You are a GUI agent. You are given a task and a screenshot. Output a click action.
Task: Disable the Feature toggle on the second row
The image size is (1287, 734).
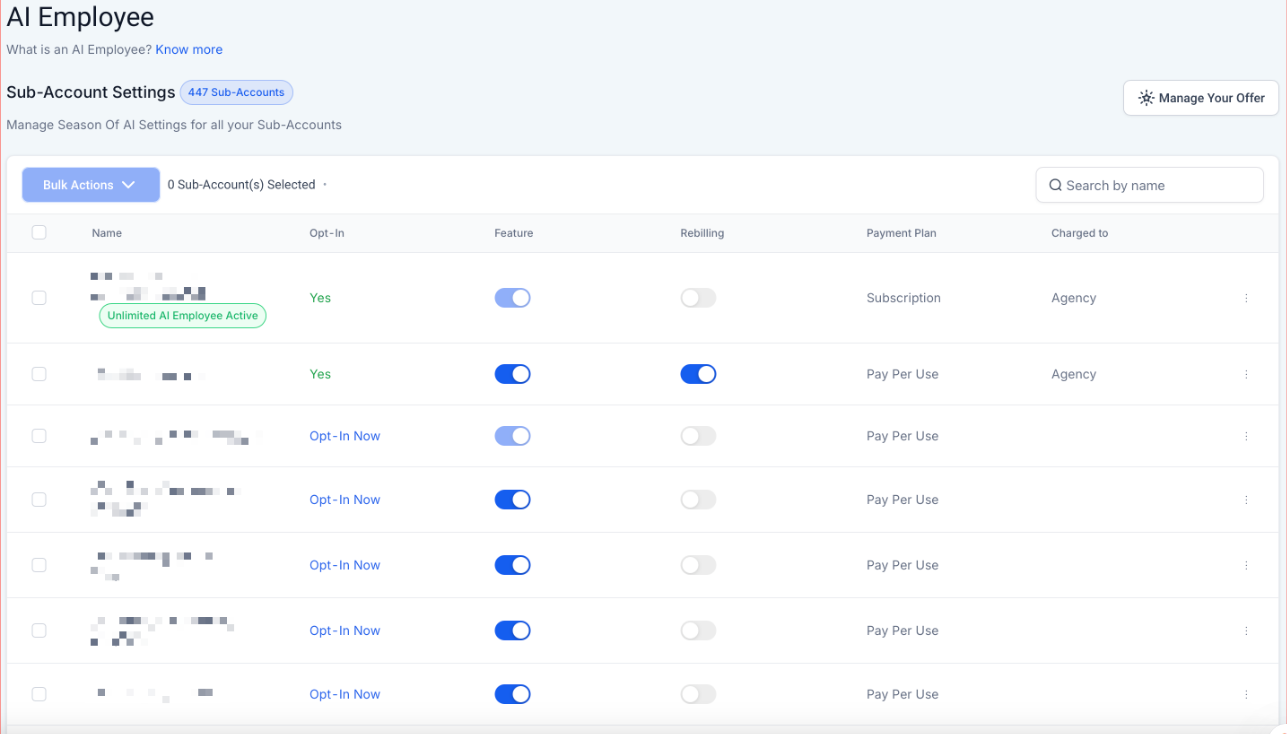pyautogui.click(x=513, y=374)
